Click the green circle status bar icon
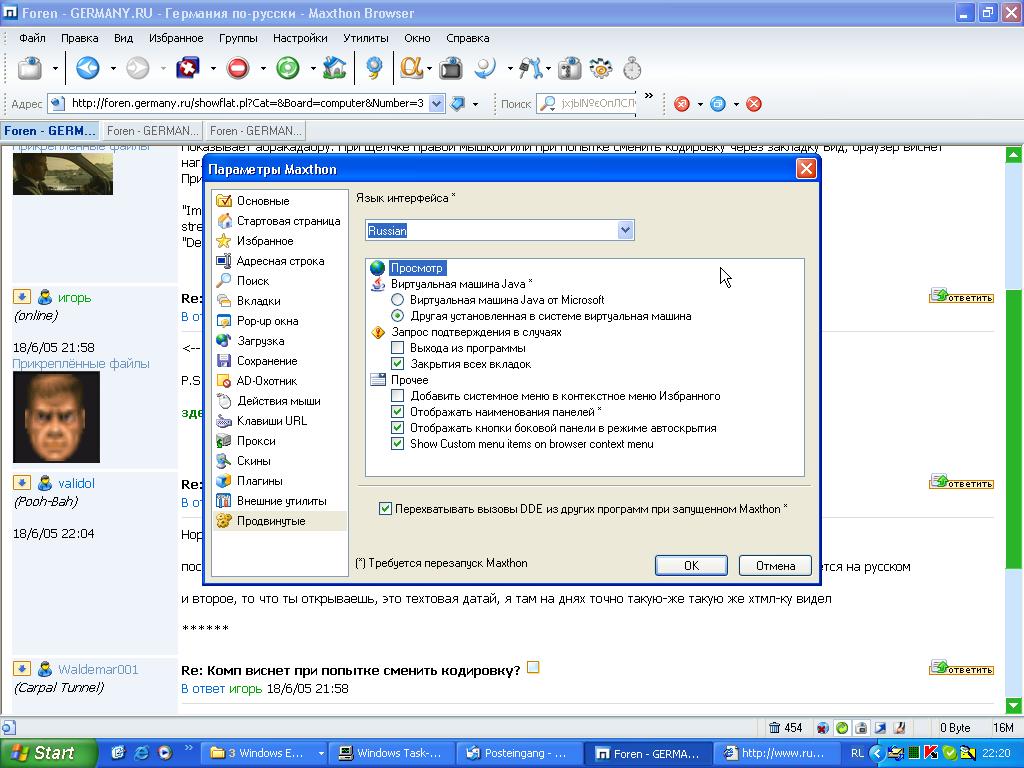The image size is (1024, 768). click(x=842, y=728)
